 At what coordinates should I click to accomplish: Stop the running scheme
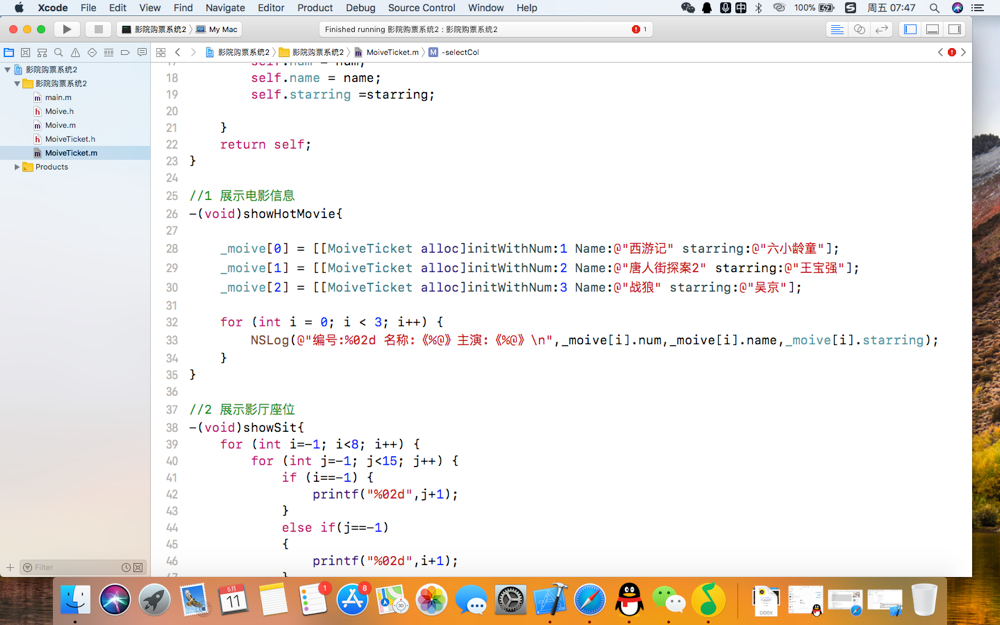pyautogui.click(x=98, y=29)
